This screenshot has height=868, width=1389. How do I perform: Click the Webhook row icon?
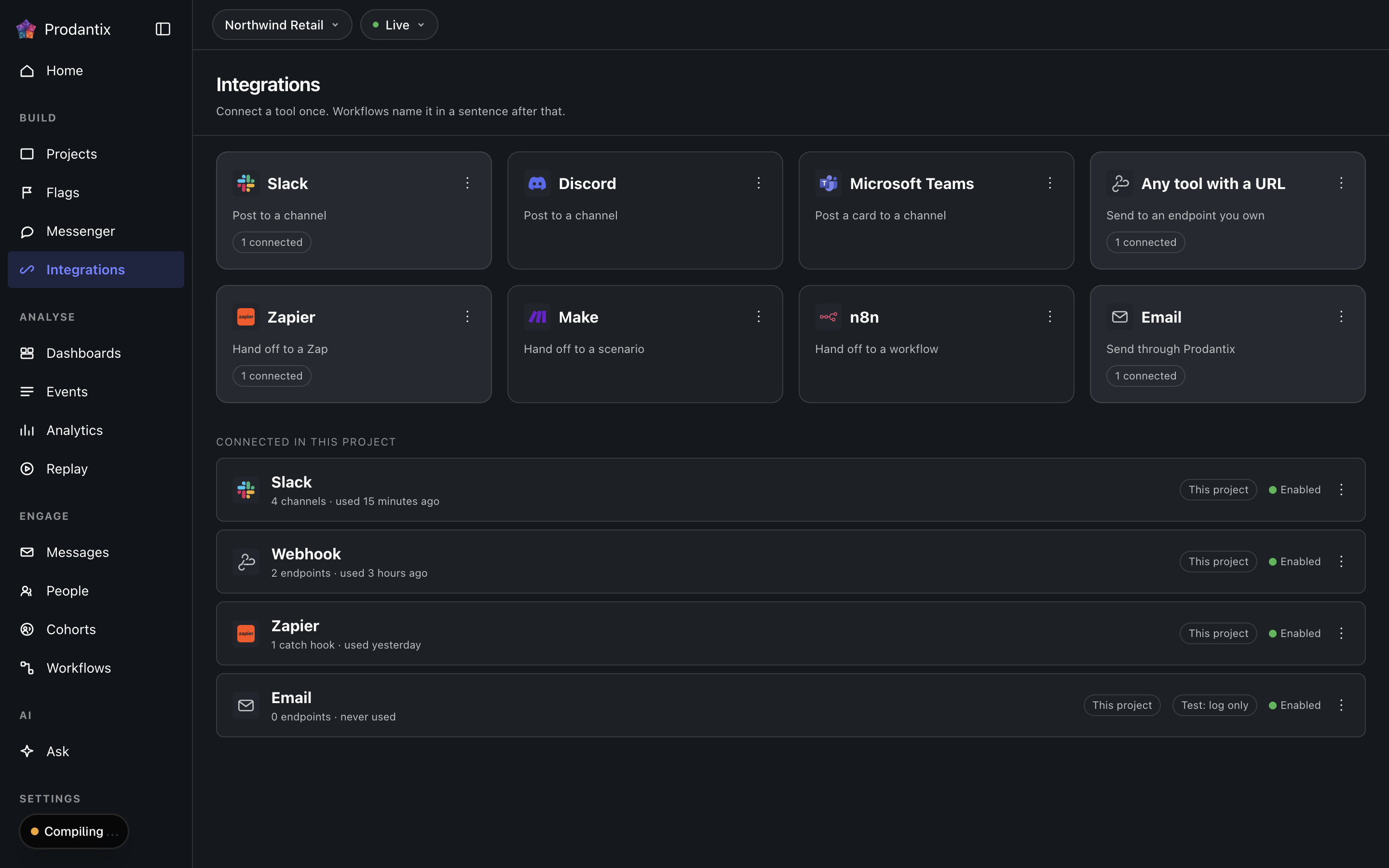tap(245, 561)
